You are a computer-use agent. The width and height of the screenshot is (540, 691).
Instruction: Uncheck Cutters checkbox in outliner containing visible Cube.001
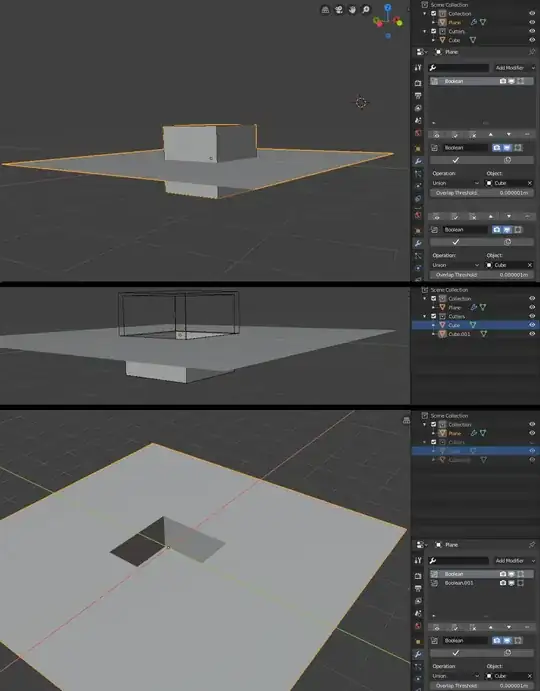pos(433,316)
